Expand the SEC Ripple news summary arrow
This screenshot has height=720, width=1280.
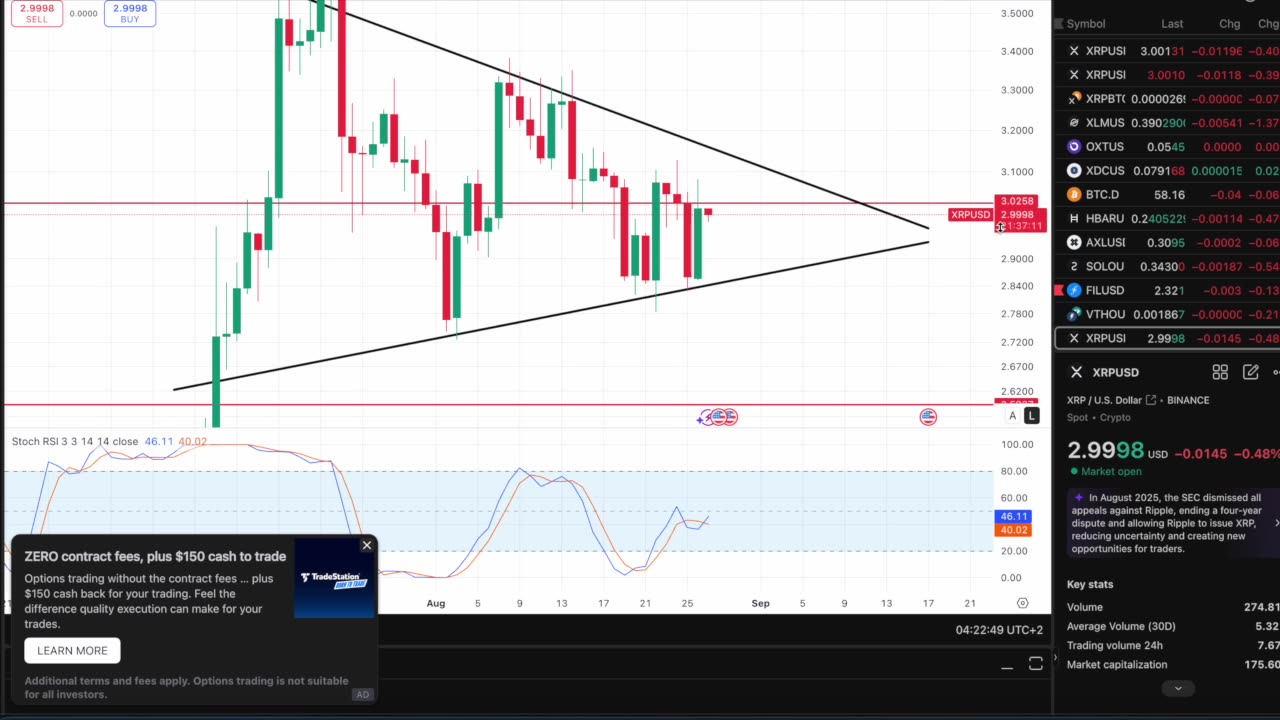pos(1276,523)
